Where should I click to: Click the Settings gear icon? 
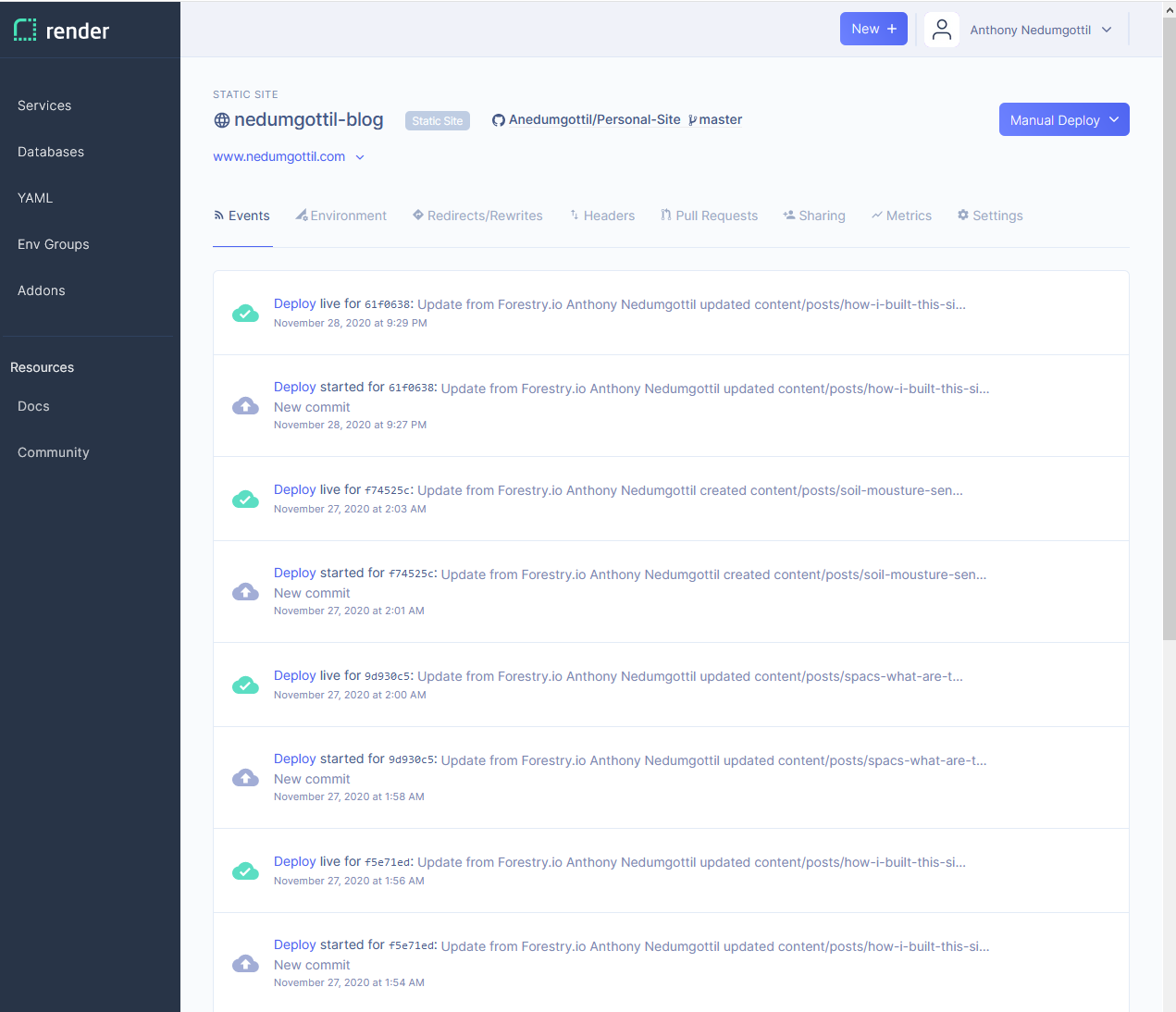coord(963,215)
